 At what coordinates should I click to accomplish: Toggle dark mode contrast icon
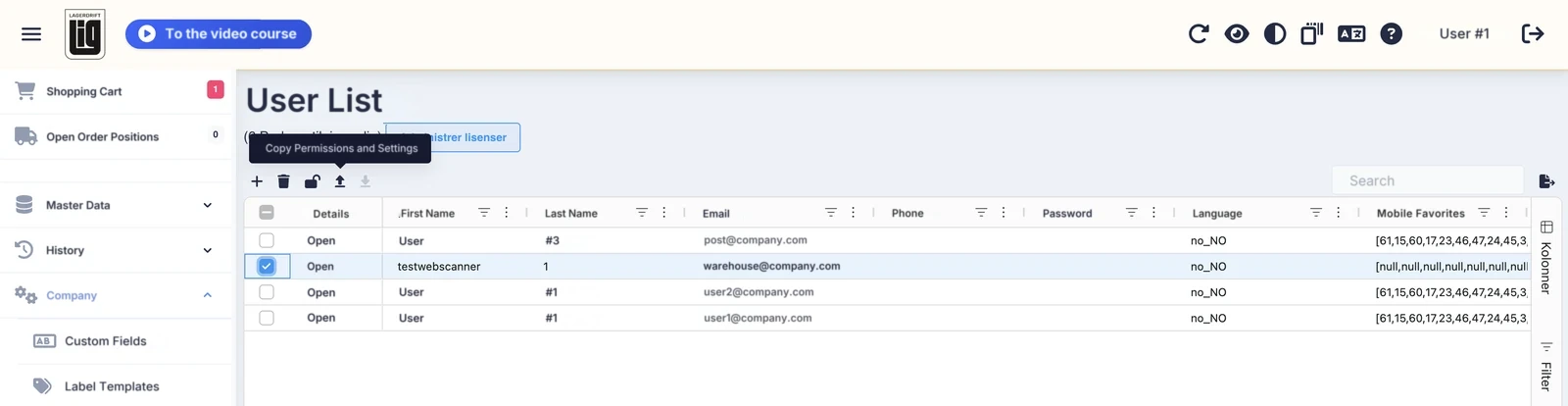(1275, 34)
